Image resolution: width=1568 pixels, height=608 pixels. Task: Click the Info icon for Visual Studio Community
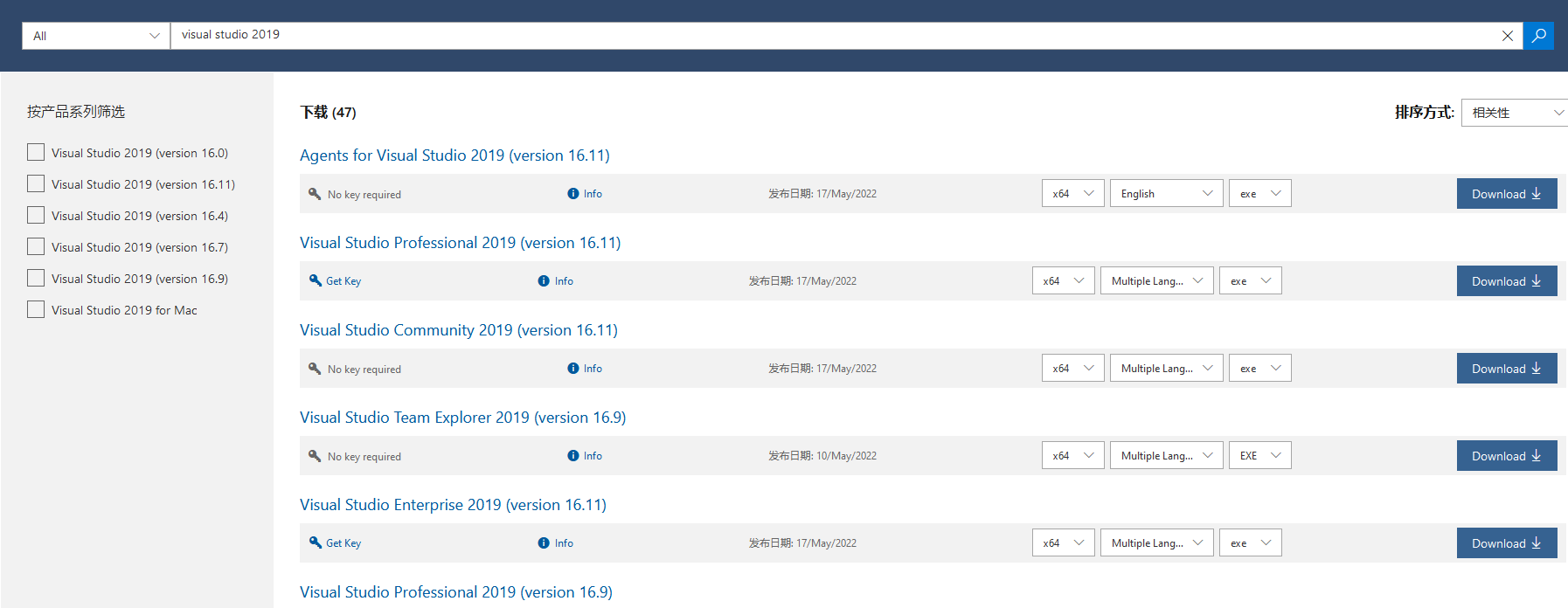coord(572,369)
